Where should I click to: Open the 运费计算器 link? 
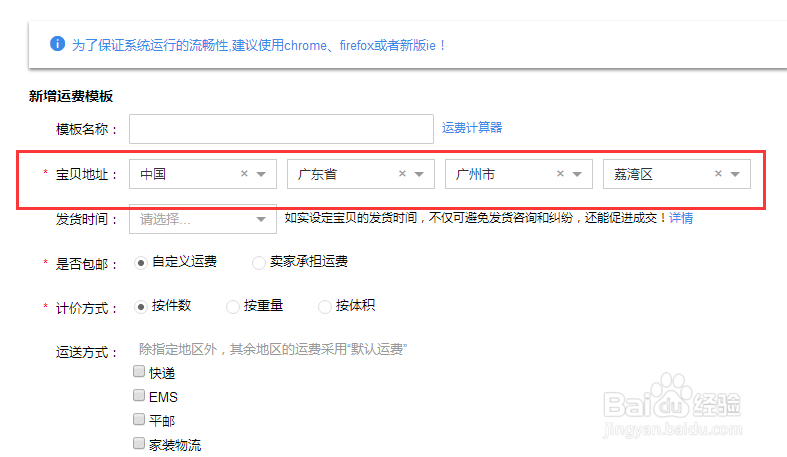(x=472, y=127)
